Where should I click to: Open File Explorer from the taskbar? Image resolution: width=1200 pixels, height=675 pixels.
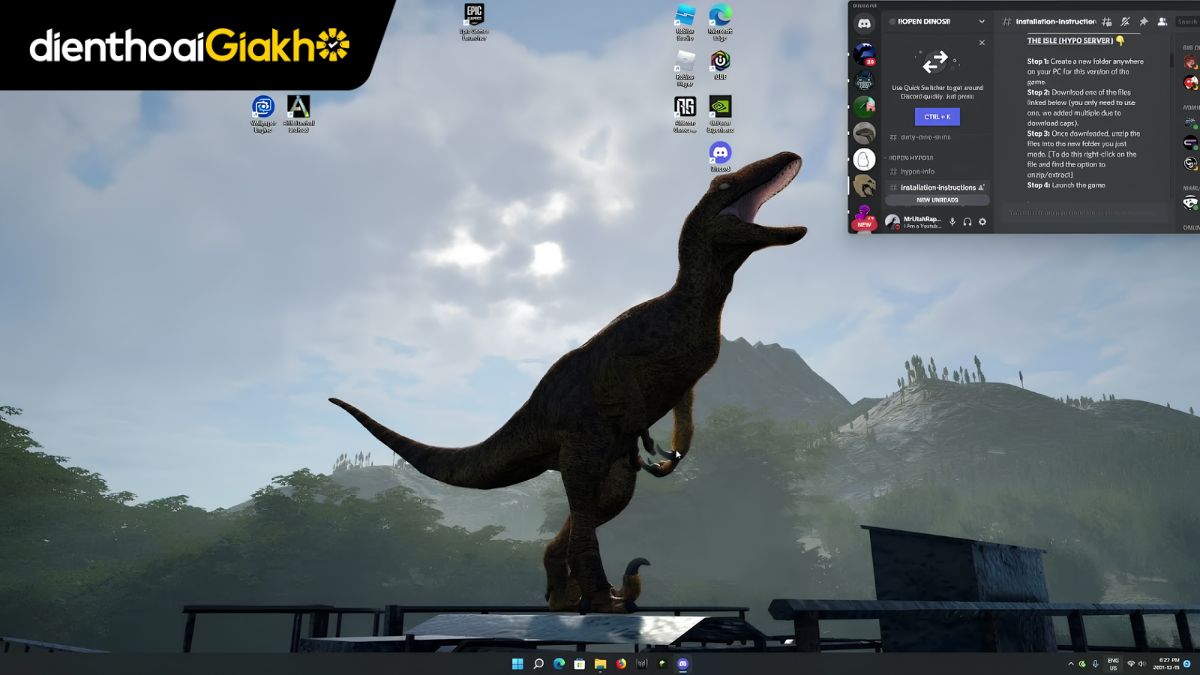(600, 663)
